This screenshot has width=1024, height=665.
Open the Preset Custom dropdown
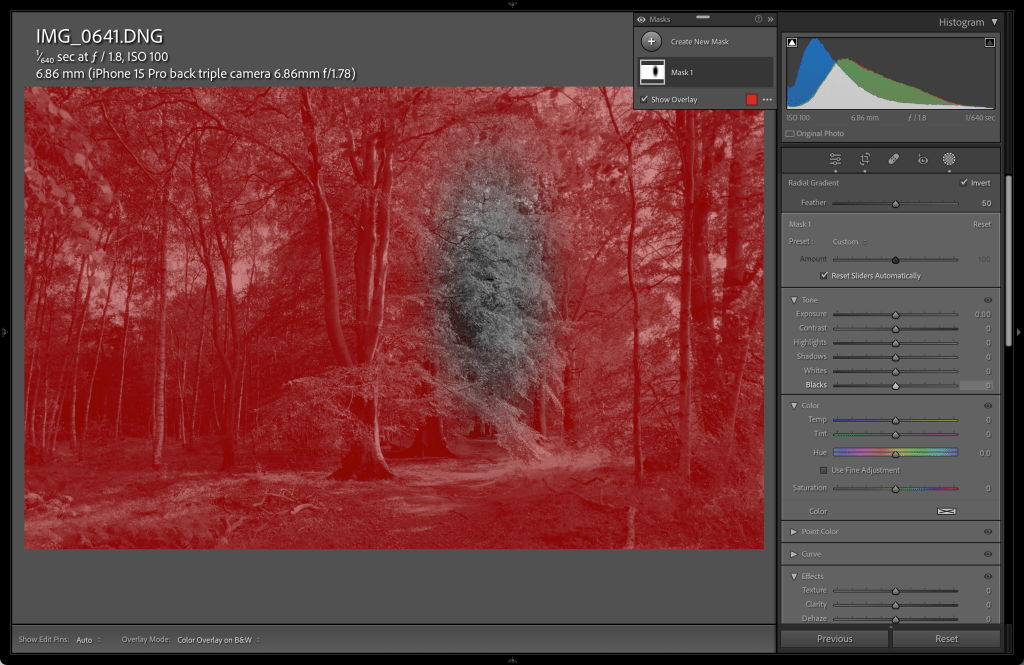pyautogui.click(x=846, y=241)
